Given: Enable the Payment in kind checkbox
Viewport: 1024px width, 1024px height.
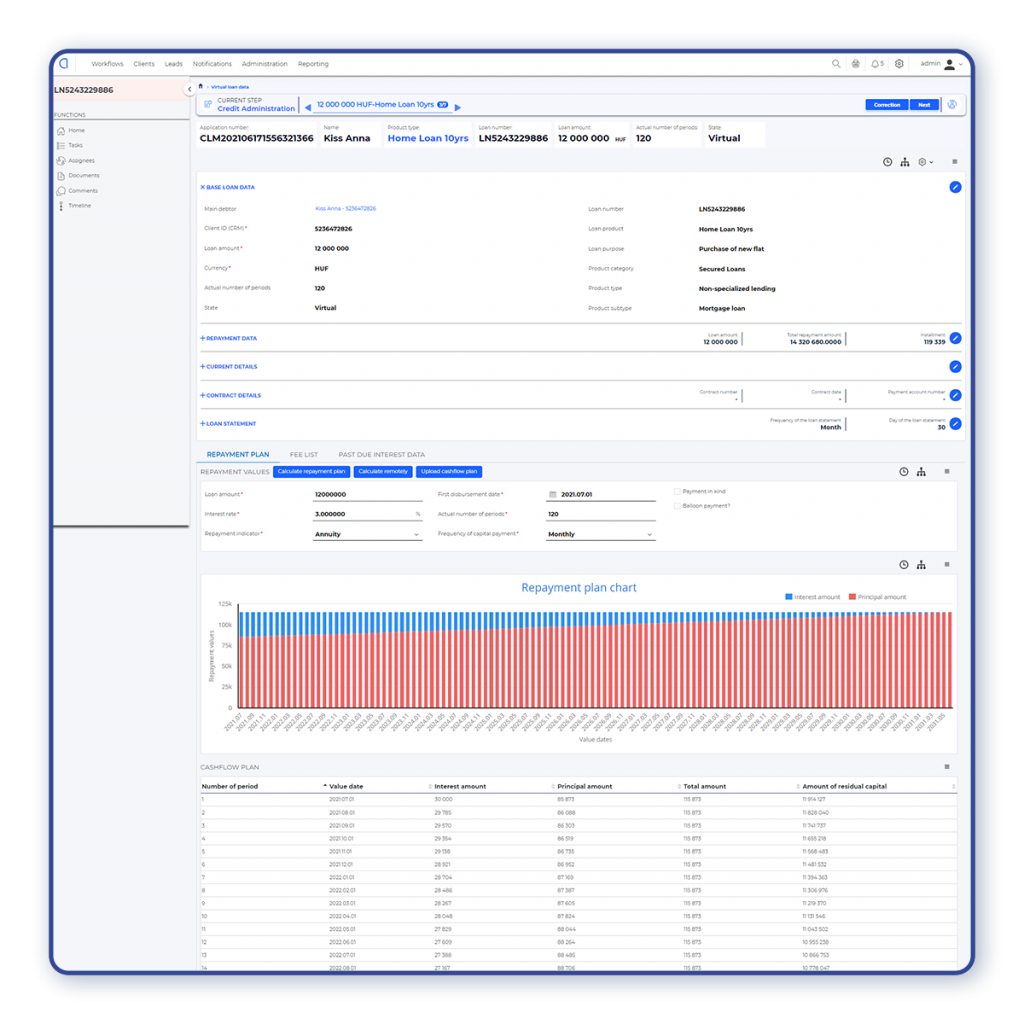Looking at the screenshot, I should [x=678, y=492].
